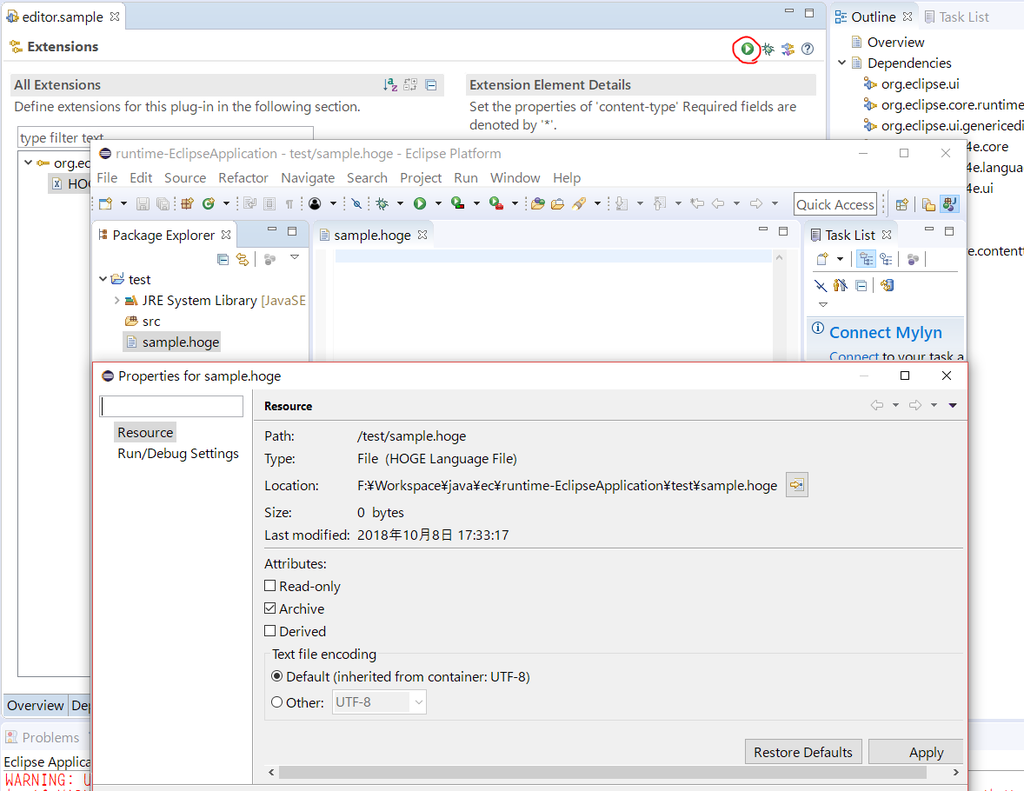This screenshot has width=1024, height=791.
Task: Click green Run button in main toolbar
Action: click(x=420, y=204)
